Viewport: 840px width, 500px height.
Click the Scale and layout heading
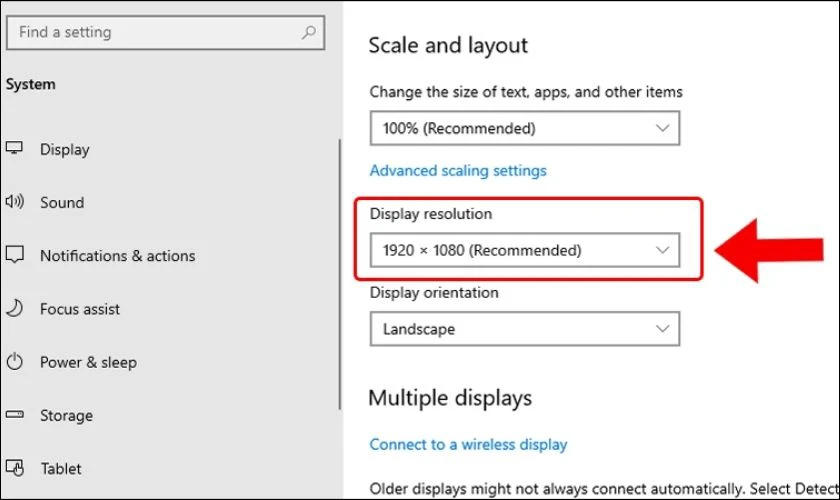click(x=448, y=46)
